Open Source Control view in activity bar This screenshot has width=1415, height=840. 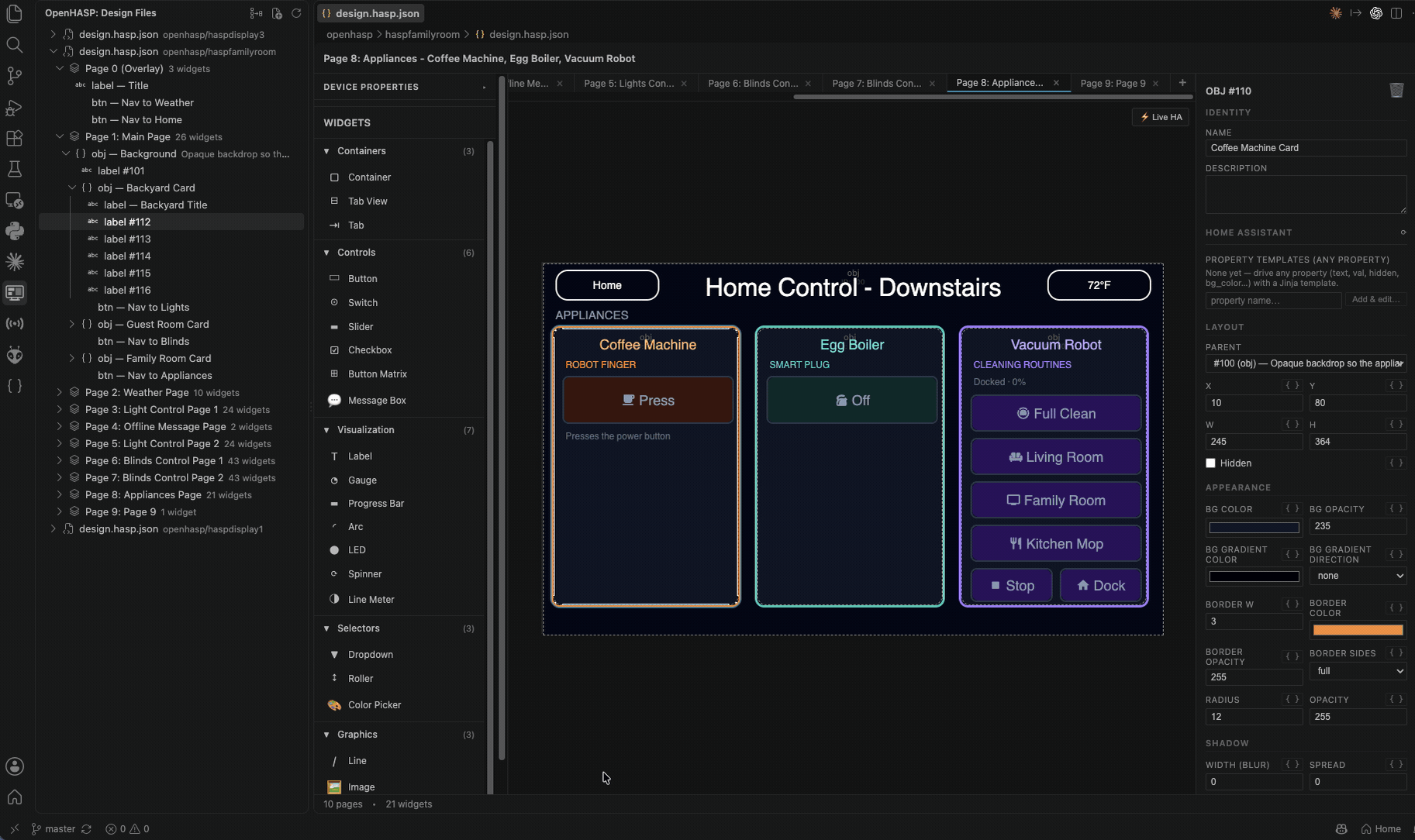pyautogui.click(x=15, y=76)
